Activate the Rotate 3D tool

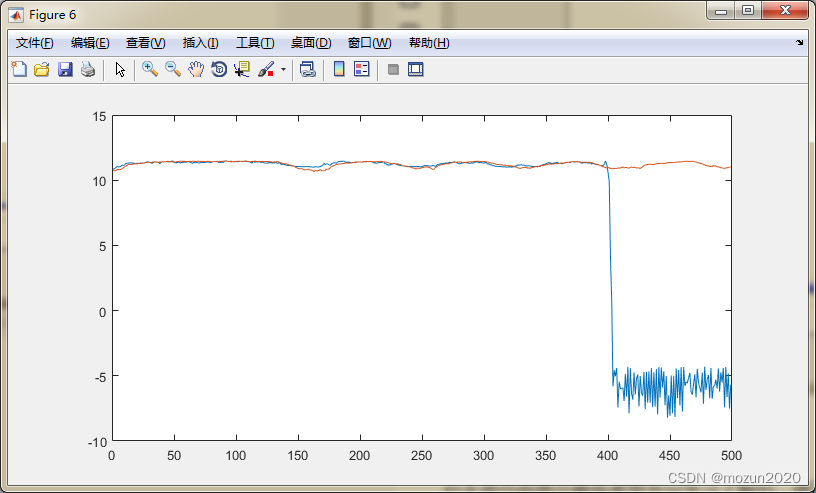coord(219,69)
